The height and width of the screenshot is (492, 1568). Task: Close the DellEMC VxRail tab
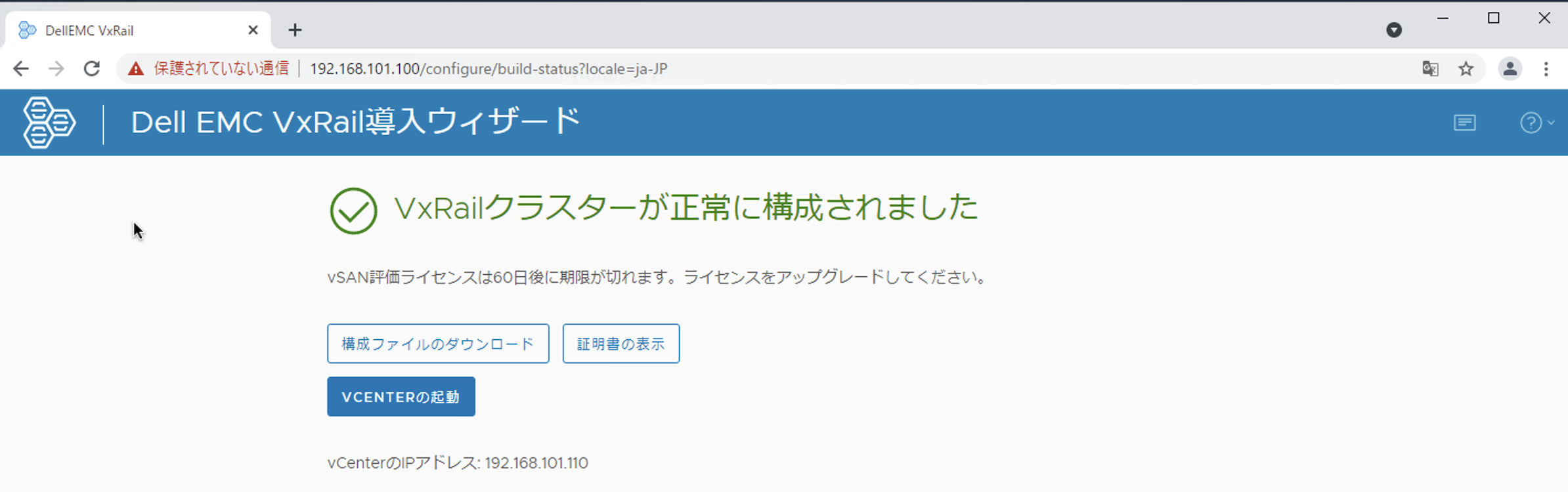[253, 30]
